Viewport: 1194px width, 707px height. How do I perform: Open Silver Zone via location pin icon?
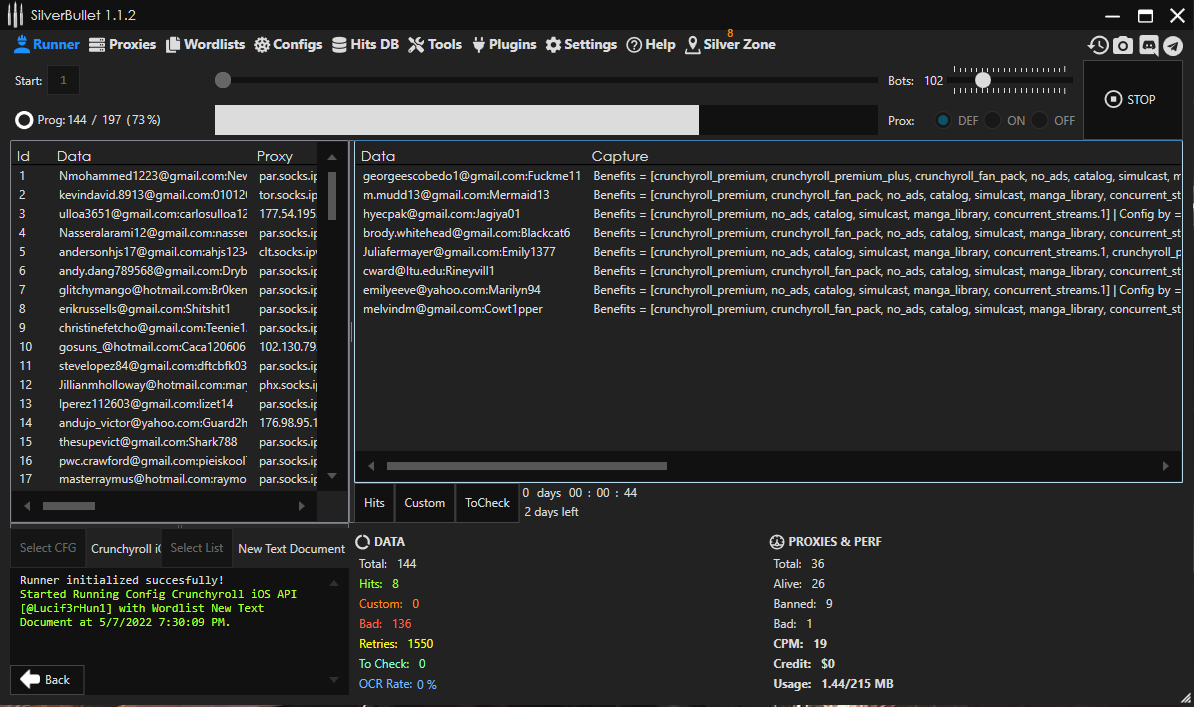[692, 45]
